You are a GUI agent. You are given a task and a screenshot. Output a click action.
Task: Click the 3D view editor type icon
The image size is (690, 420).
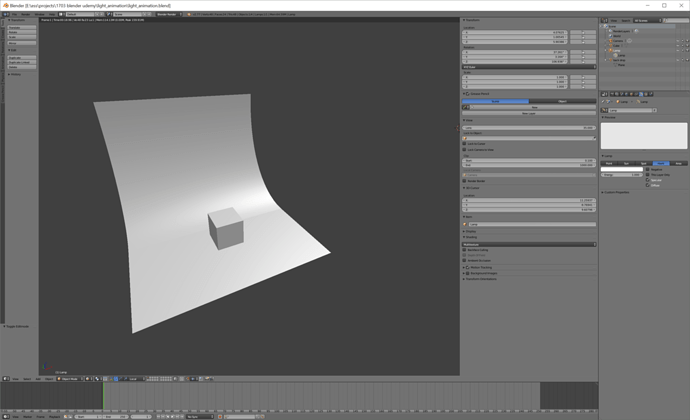point(6,379)
